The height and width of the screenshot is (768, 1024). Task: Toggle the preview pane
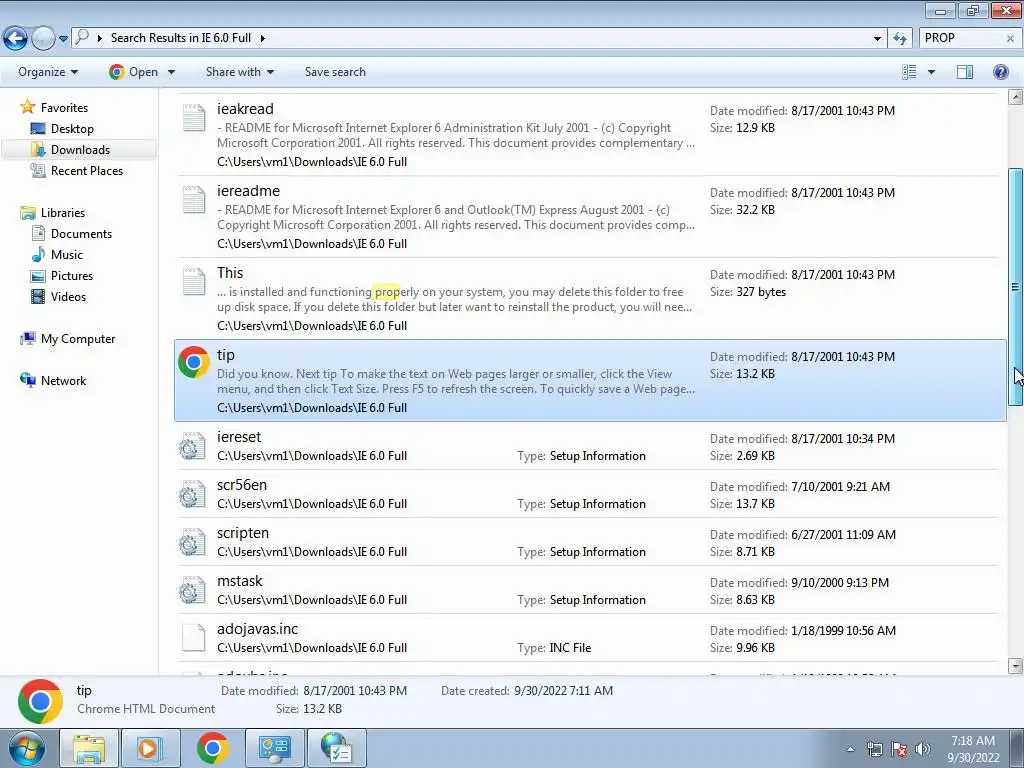pyautogui.click(x=965, y=72)
